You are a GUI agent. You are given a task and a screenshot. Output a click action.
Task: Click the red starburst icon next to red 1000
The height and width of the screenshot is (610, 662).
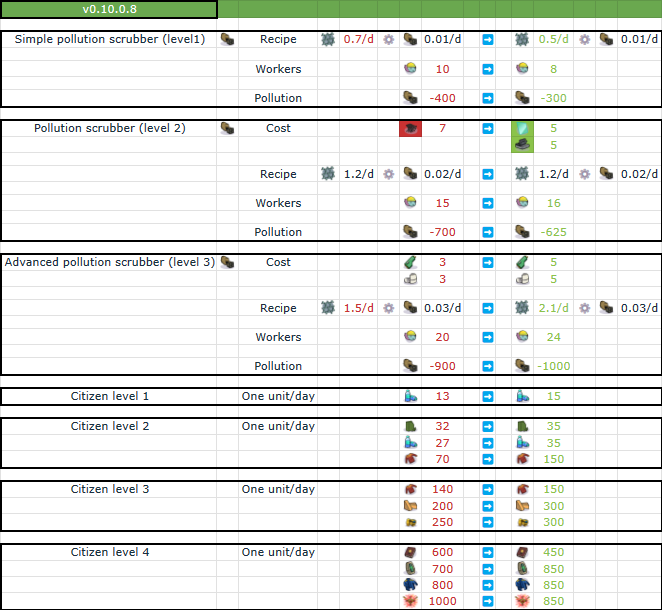tap(410, 601)
